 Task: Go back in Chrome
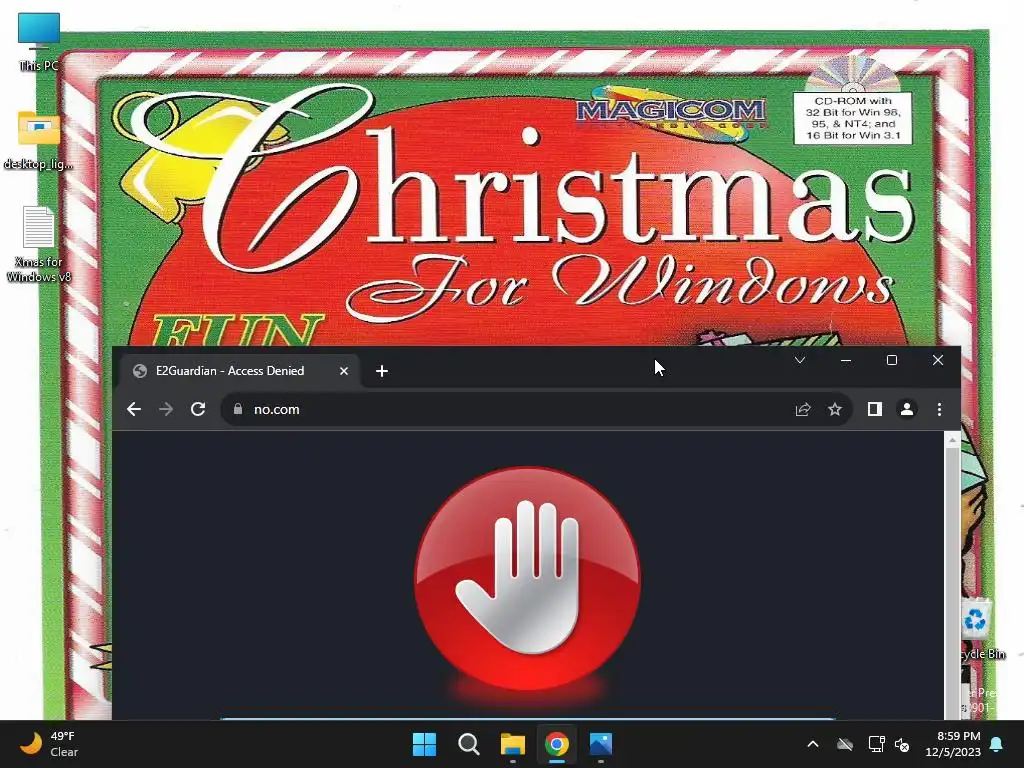coord(134,409)
